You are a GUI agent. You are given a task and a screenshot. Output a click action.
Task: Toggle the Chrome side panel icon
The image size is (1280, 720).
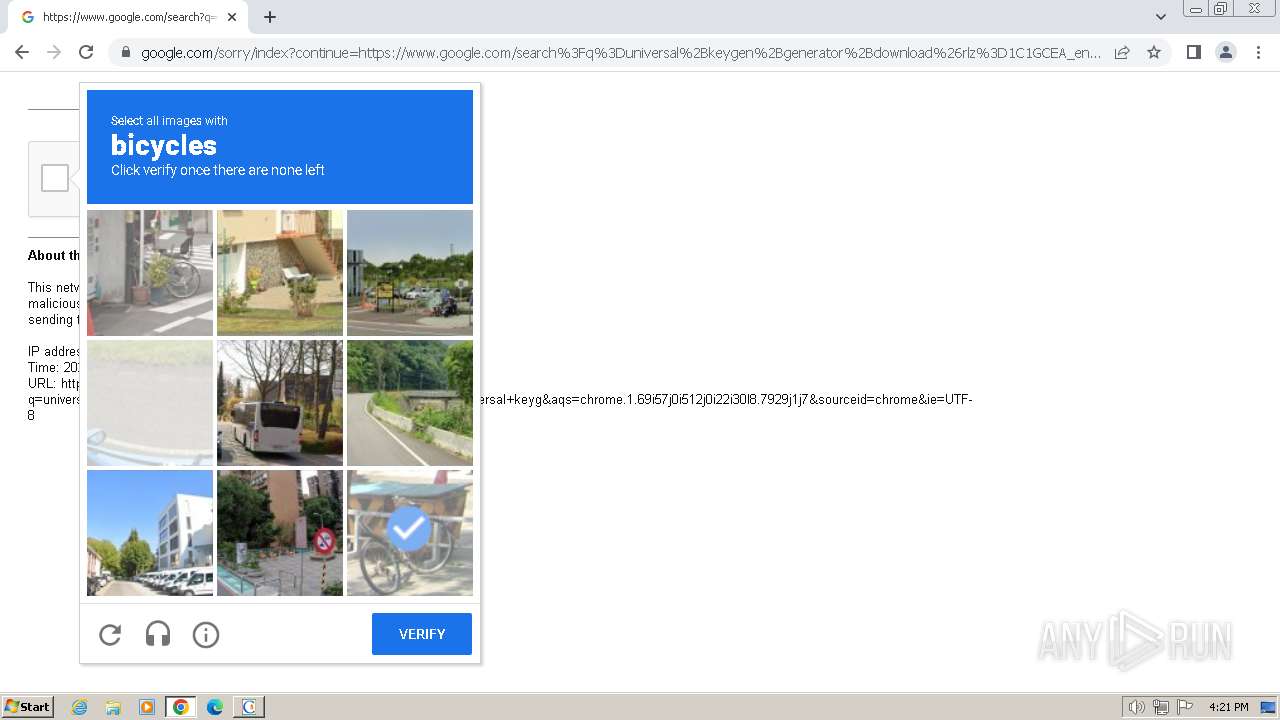[1193, 52]
